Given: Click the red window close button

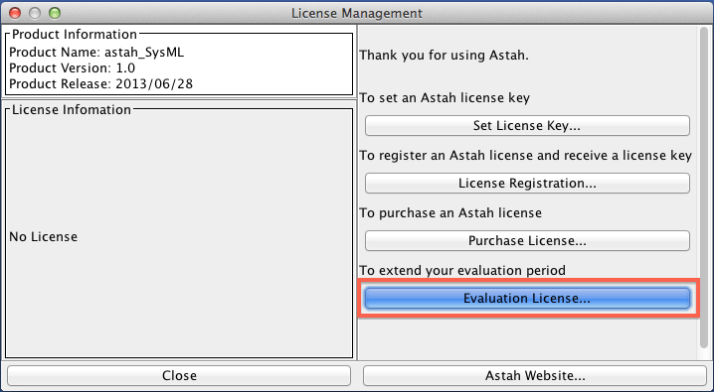Looking at the screenshot, I should 15,13.
